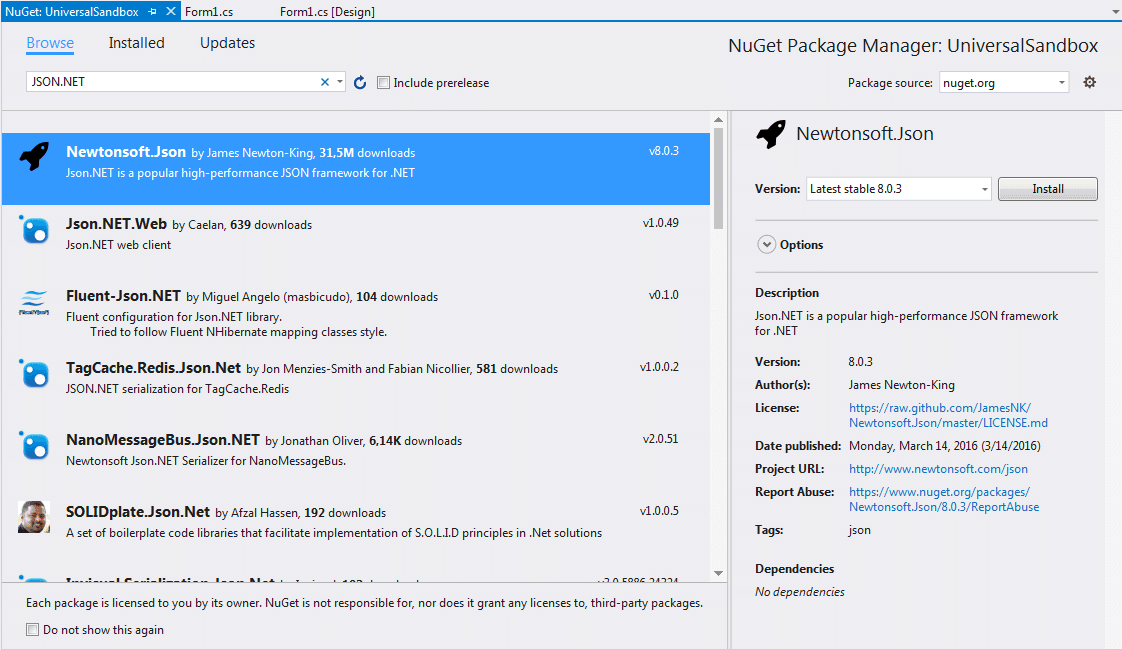
Task: Click the 'json' tag value
Action: [x=859, y=530]
